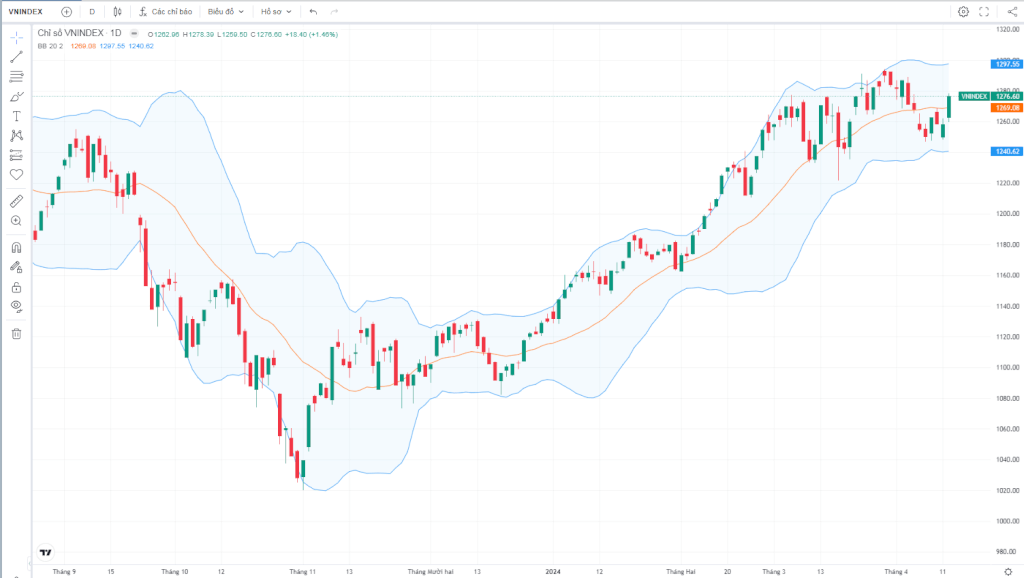Select the crosshair cursor tool

point(16,37)
